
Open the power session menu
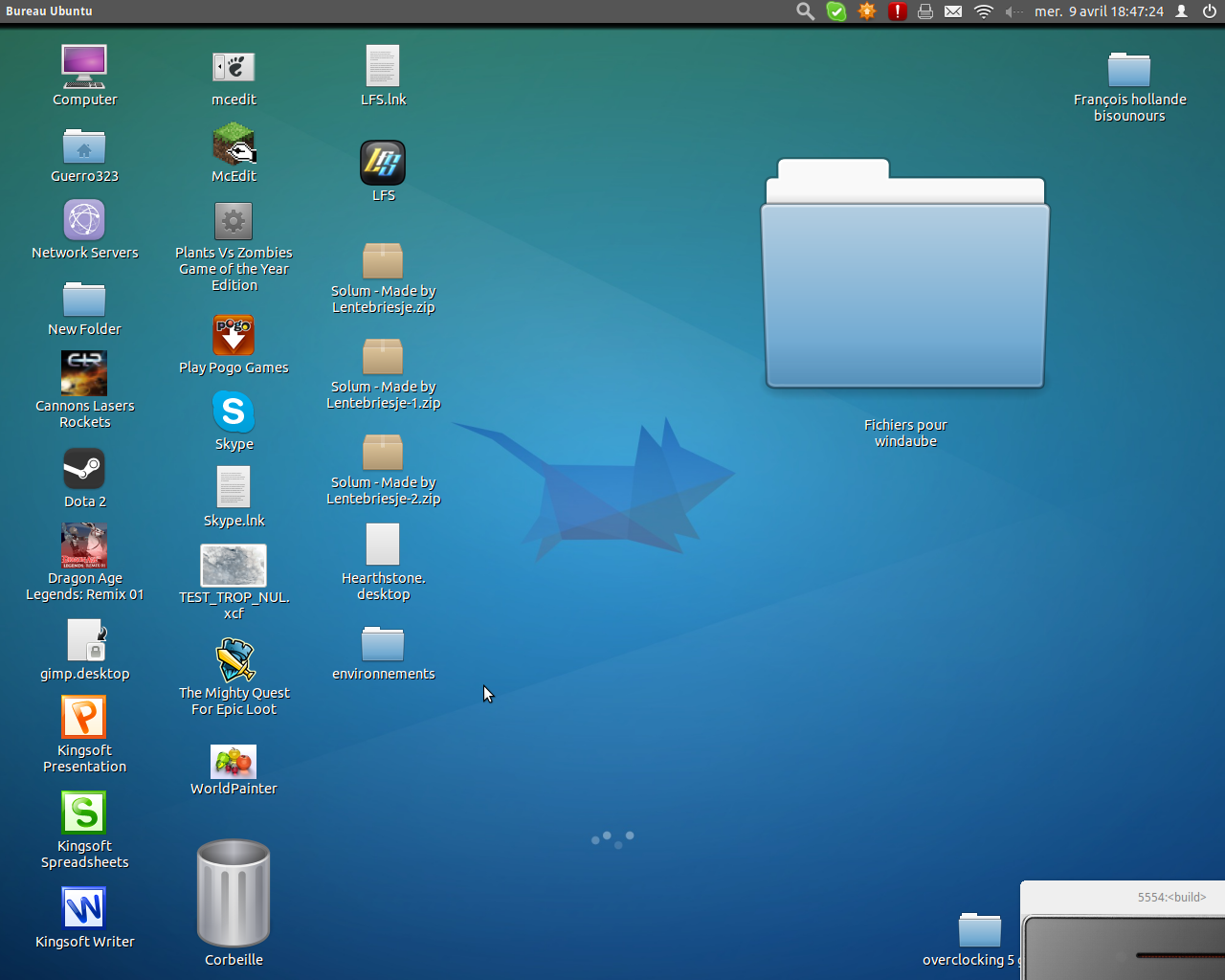point(1210,11)
